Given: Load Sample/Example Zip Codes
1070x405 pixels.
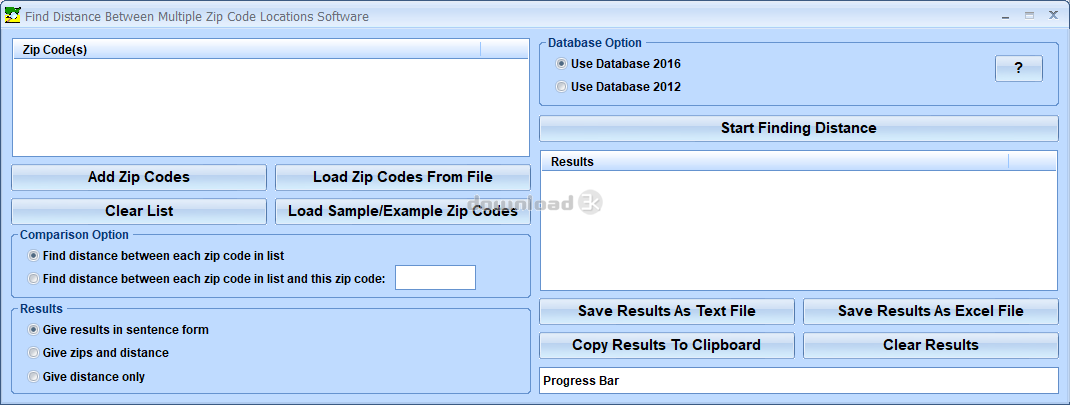Looking at the screenshot, I should click(403, 211).
